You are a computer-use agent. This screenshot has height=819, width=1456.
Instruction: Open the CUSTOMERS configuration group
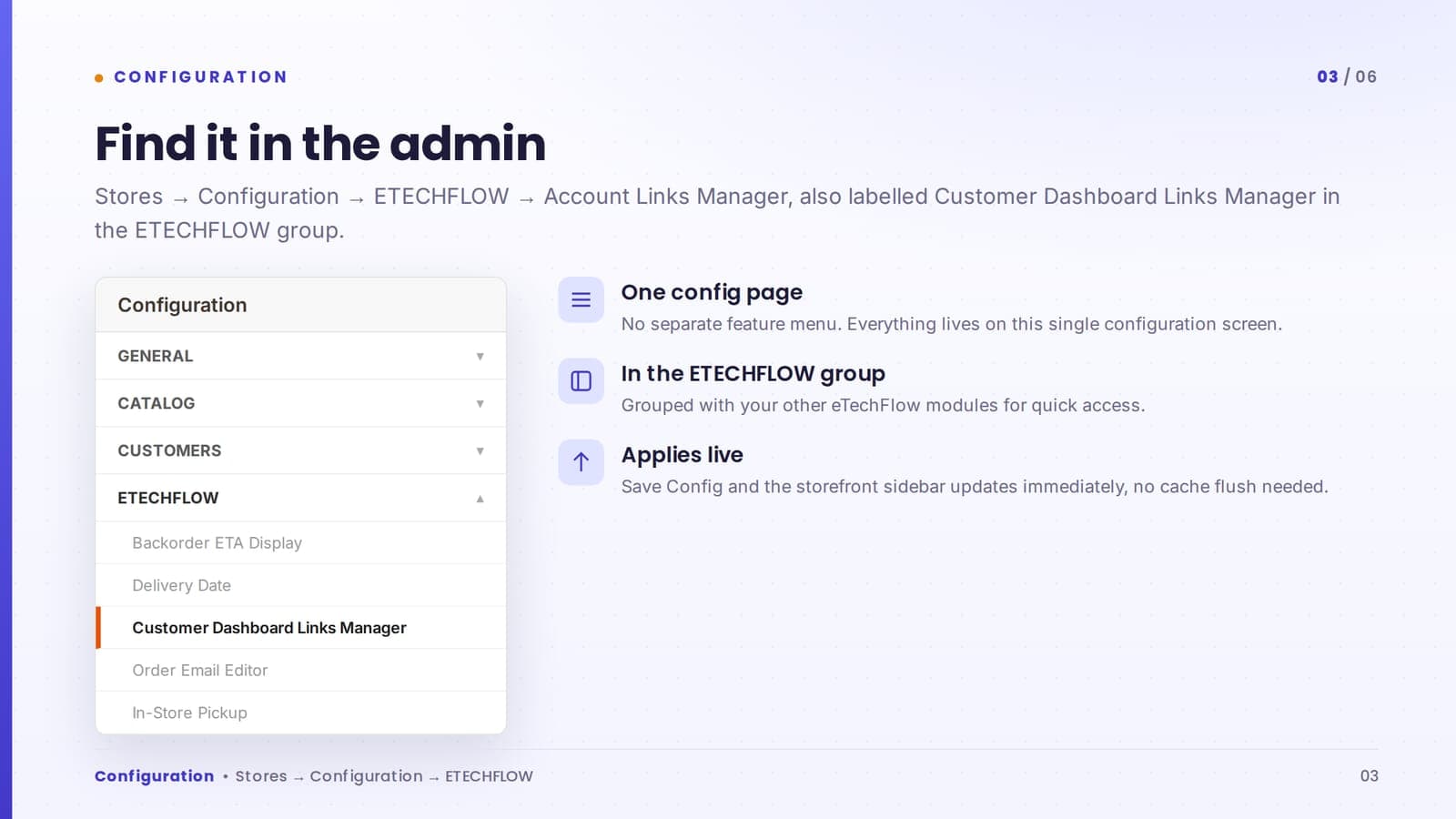click(300, 450)
